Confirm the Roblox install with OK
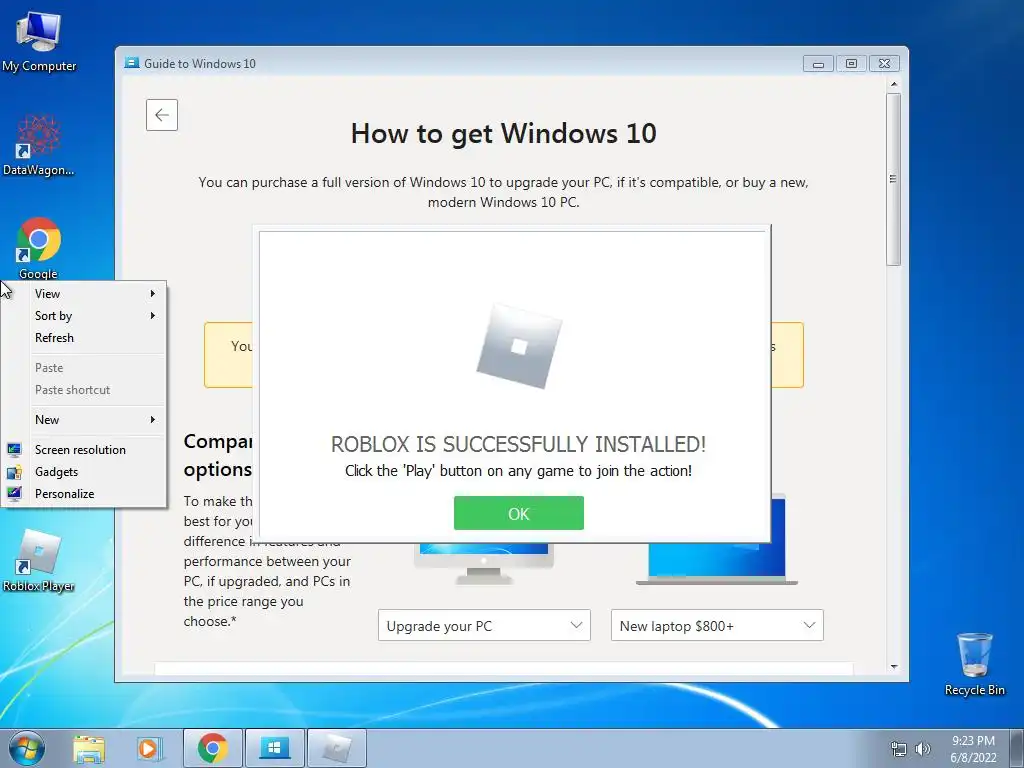The width and height of the screenshot is (1024, 768). 519,513
